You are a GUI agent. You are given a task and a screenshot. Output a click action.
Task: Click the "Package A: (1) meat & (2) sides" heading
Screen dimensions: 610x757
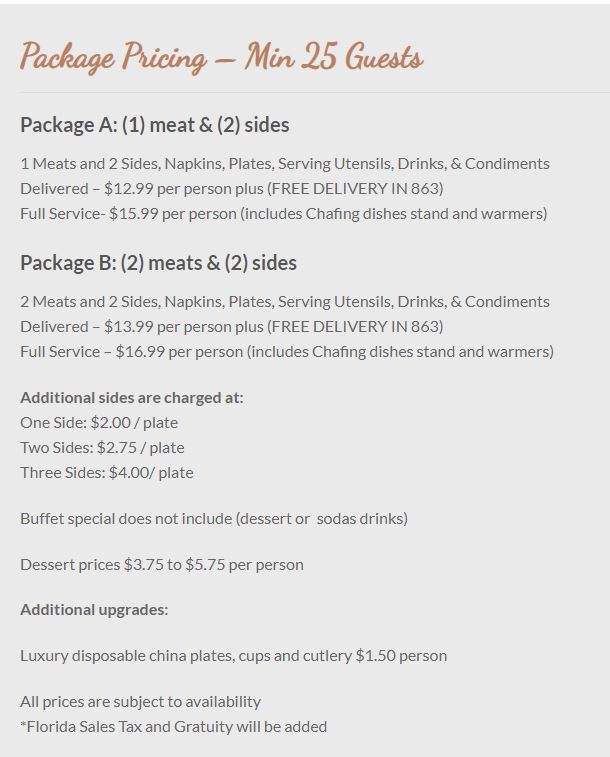pos(155,125)
